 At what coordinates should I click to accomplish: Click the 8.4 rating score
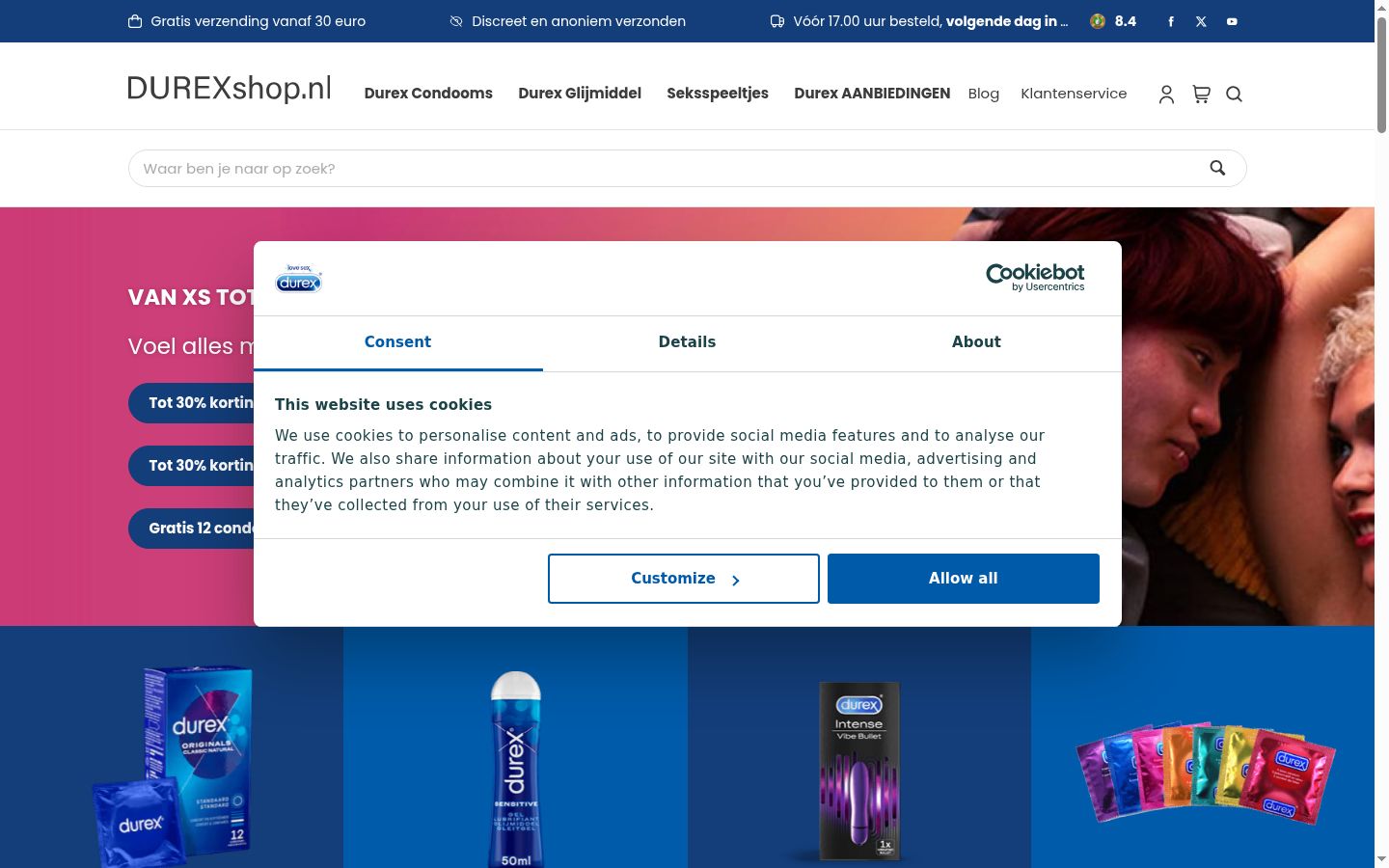tap(1126, 21)
